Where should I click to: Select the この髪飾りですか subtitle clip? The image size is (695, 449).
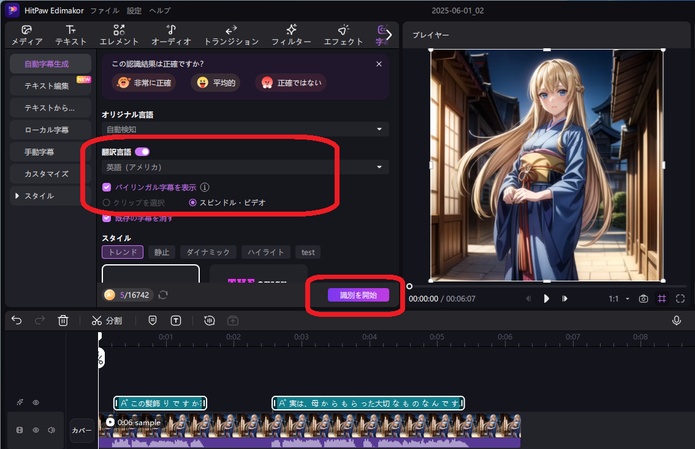[160, 403]
